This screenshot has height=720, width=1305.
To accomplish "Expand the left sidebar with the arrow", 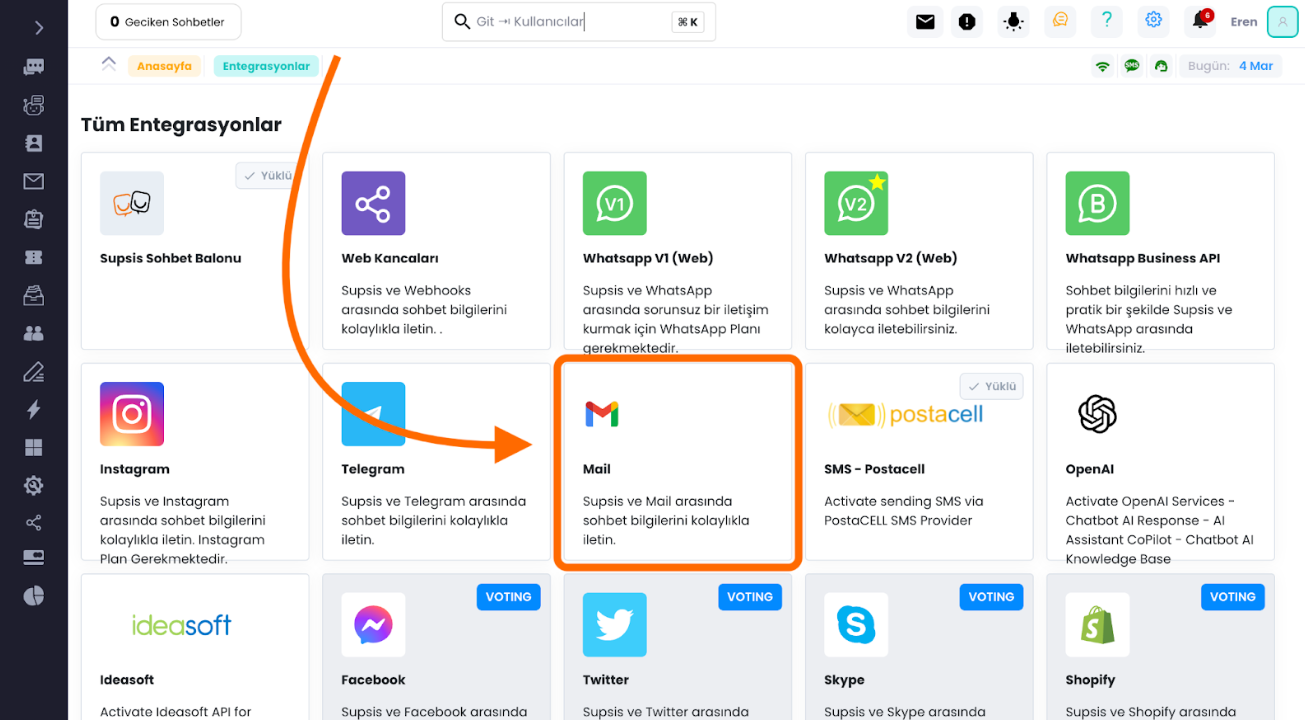I will [38, 28].
